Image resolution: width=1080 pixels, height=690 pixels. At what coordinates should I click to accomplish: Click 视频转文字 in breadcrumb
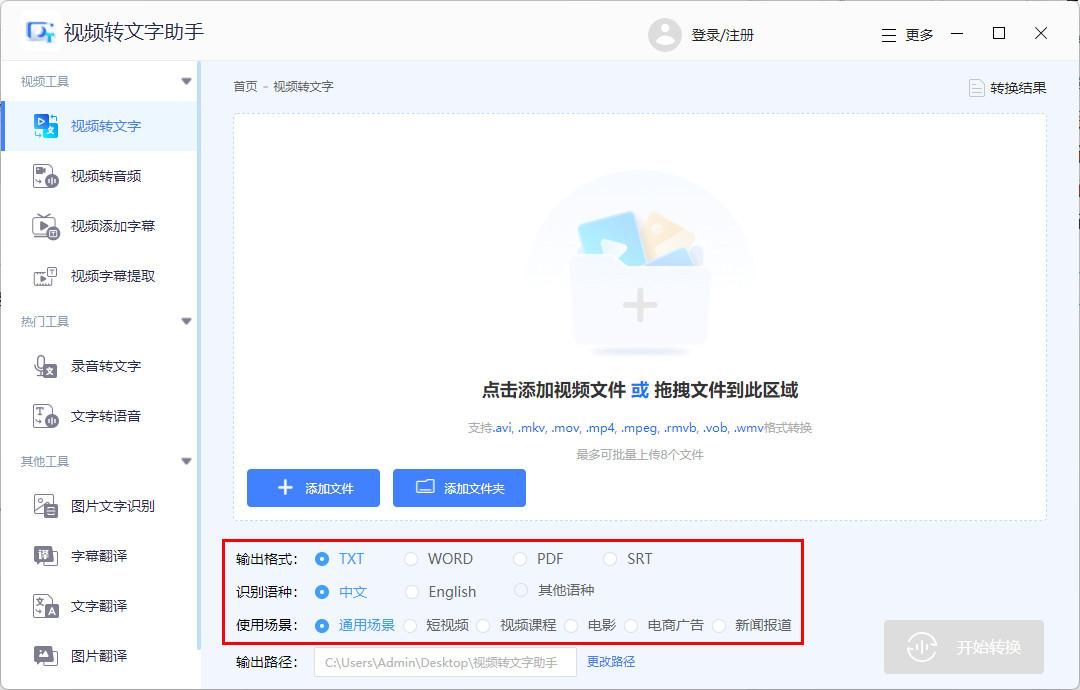[x=303, y=87]
